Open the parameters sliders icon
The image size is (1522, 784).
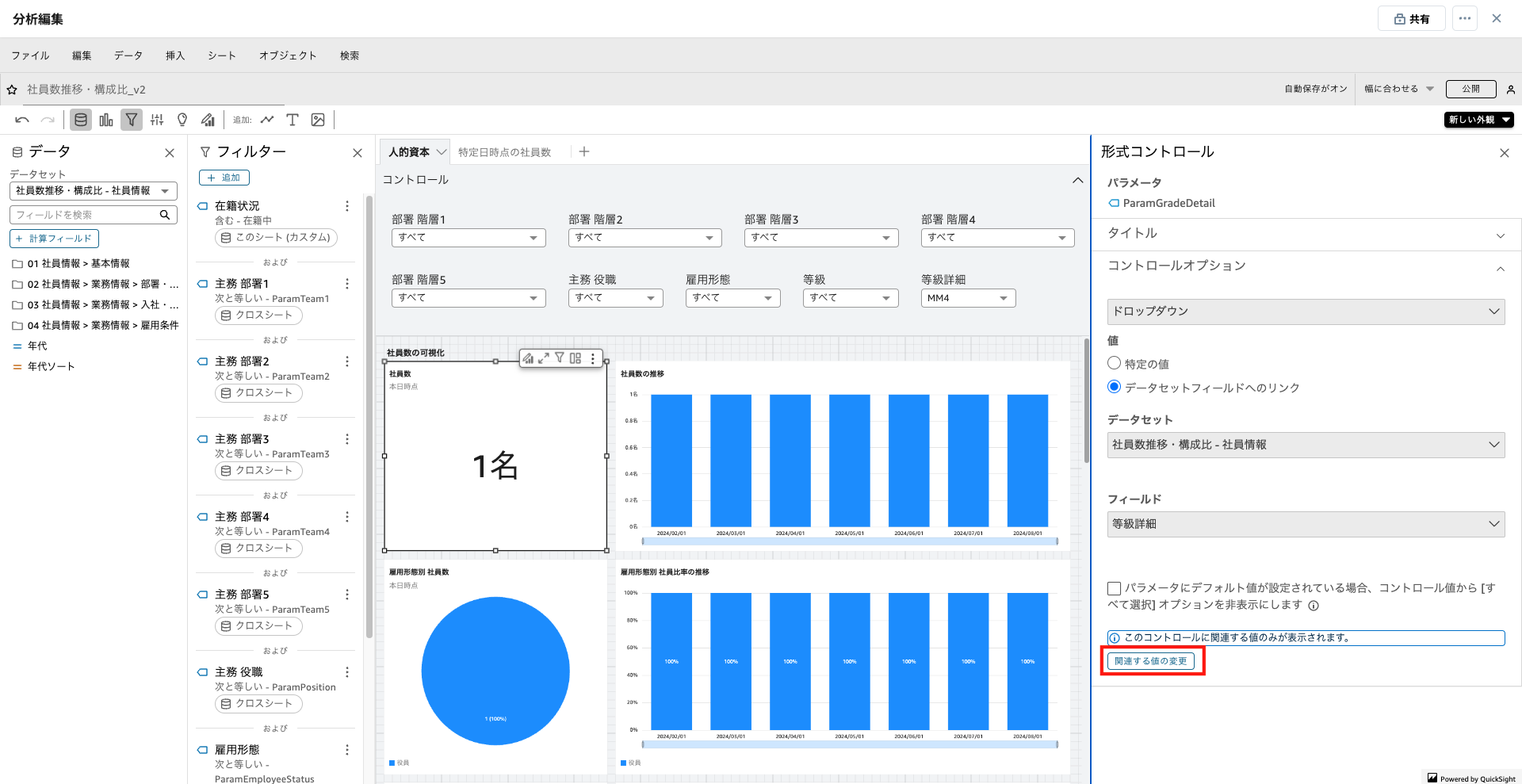coord(157,120)
